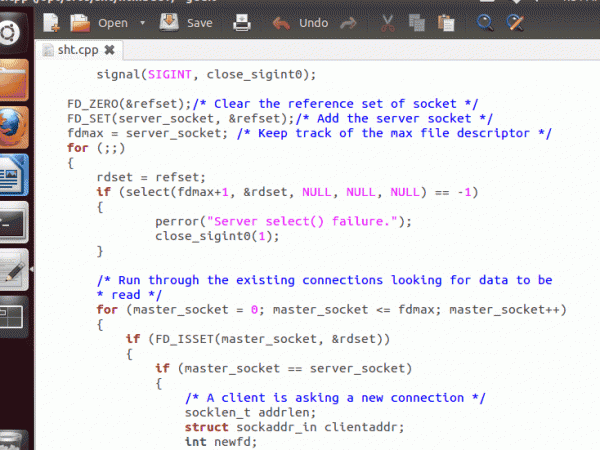Click the Print icon
Screen dimensions: 600x450
[242, 21]
